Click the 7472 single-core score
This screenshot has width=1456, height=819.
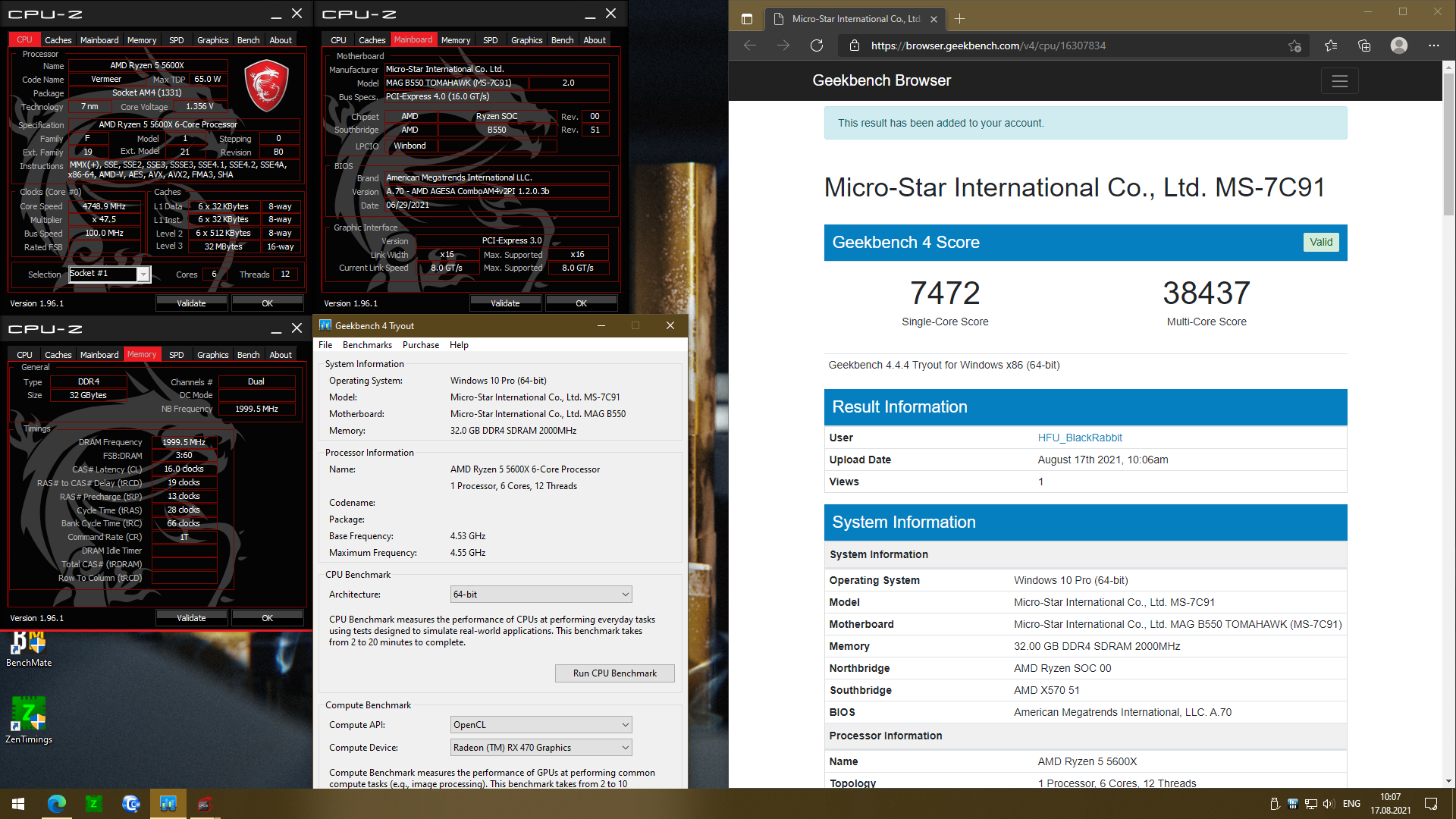point(945,293)
